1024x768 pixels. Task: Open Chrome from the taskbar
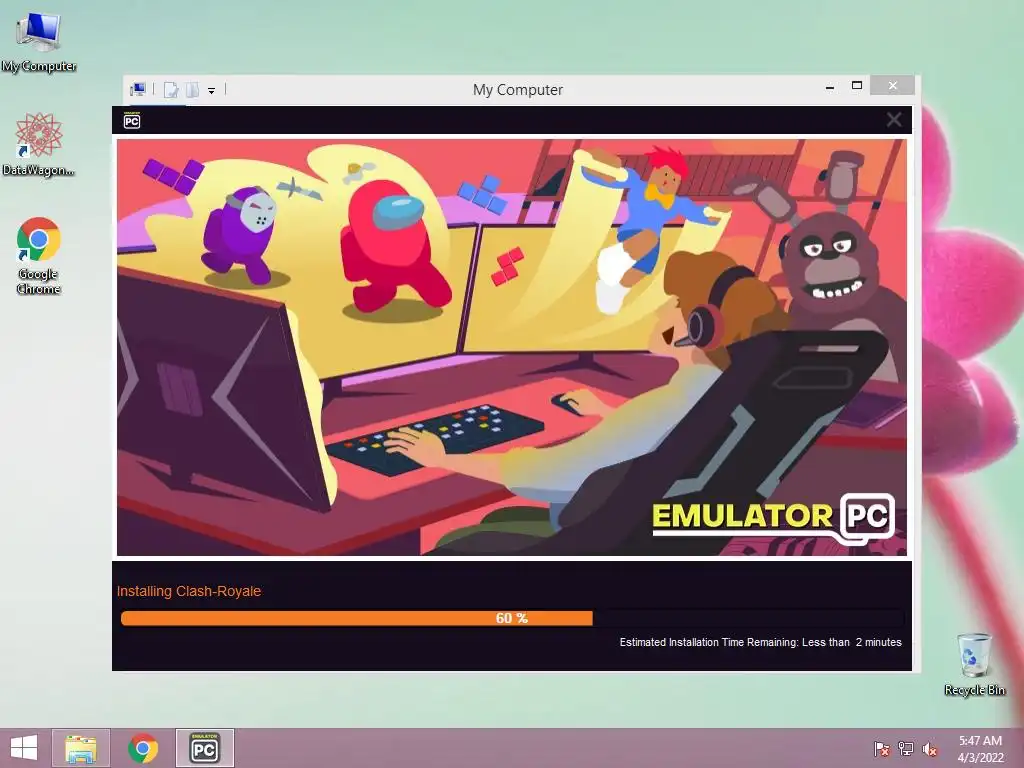(x=142, y=748)
